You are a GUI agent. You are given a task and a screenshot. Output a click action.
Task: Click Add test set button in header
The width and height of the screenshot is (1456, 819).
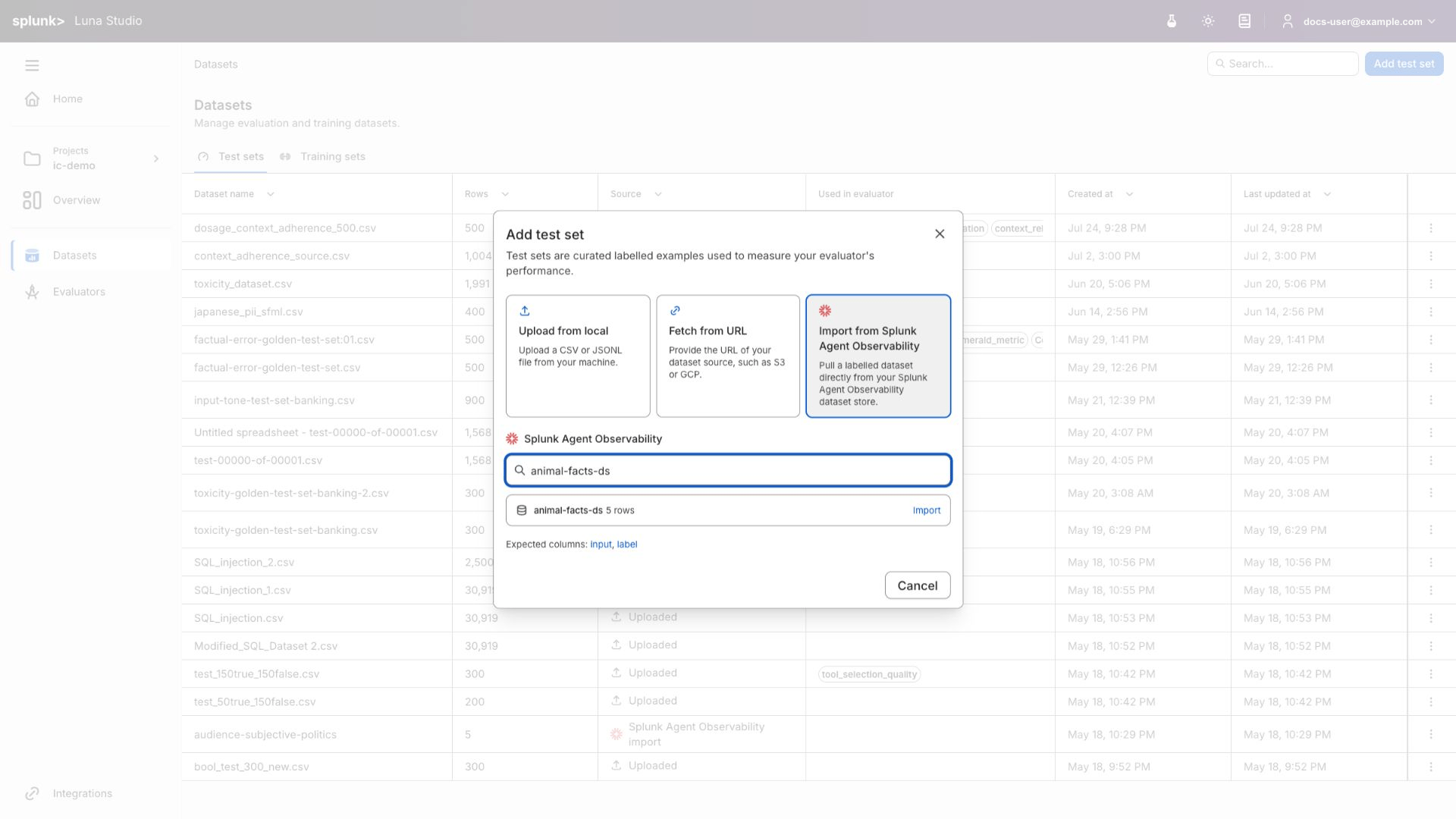tap(1404, 64)
